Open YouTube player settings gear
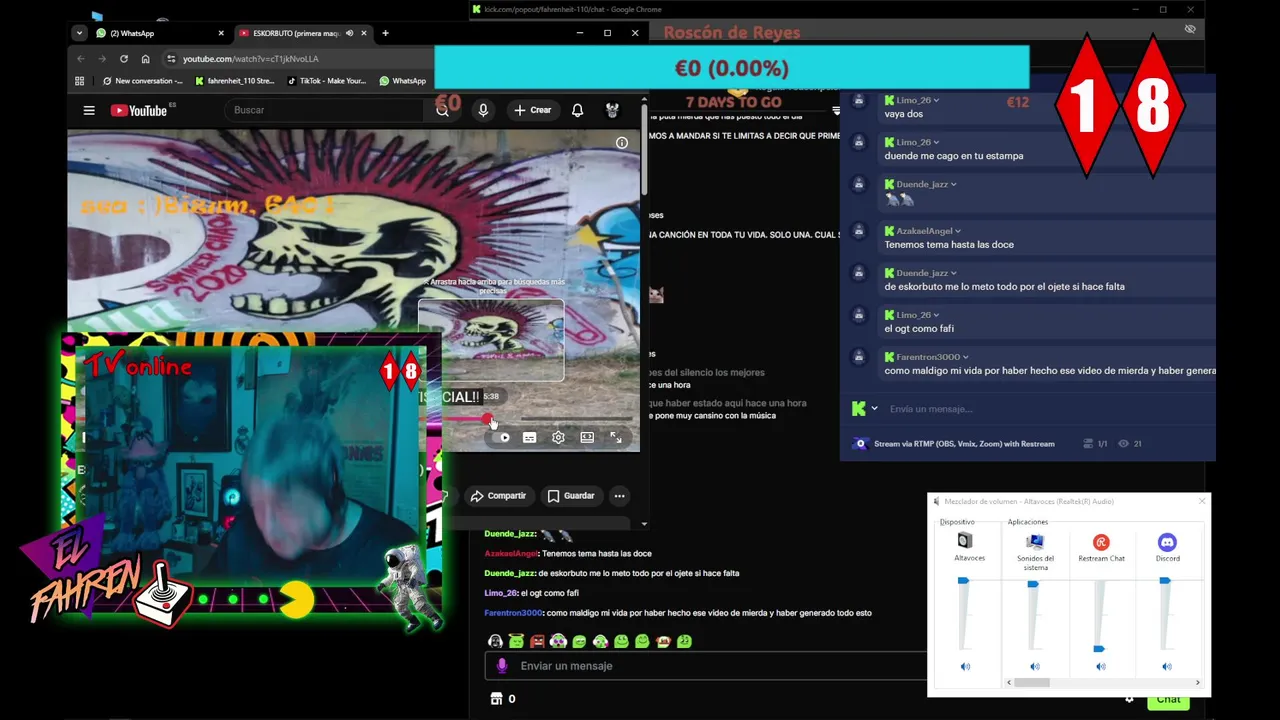The image size is (1280, 720). click(x=558, y=437)
